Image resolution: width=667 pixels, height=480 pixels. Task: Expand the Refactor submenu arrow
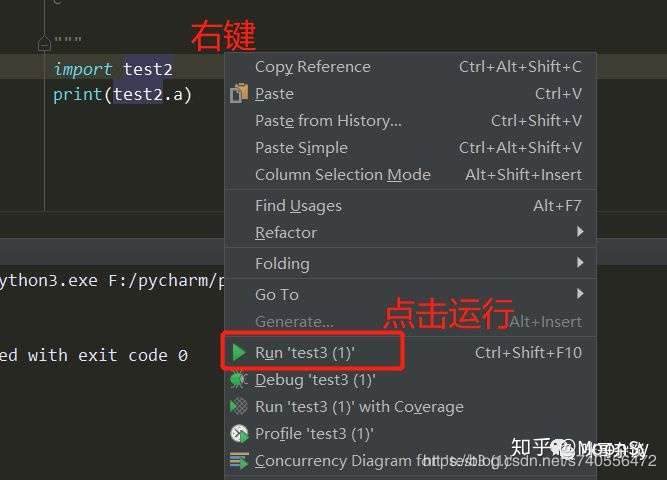click(580, 232)
